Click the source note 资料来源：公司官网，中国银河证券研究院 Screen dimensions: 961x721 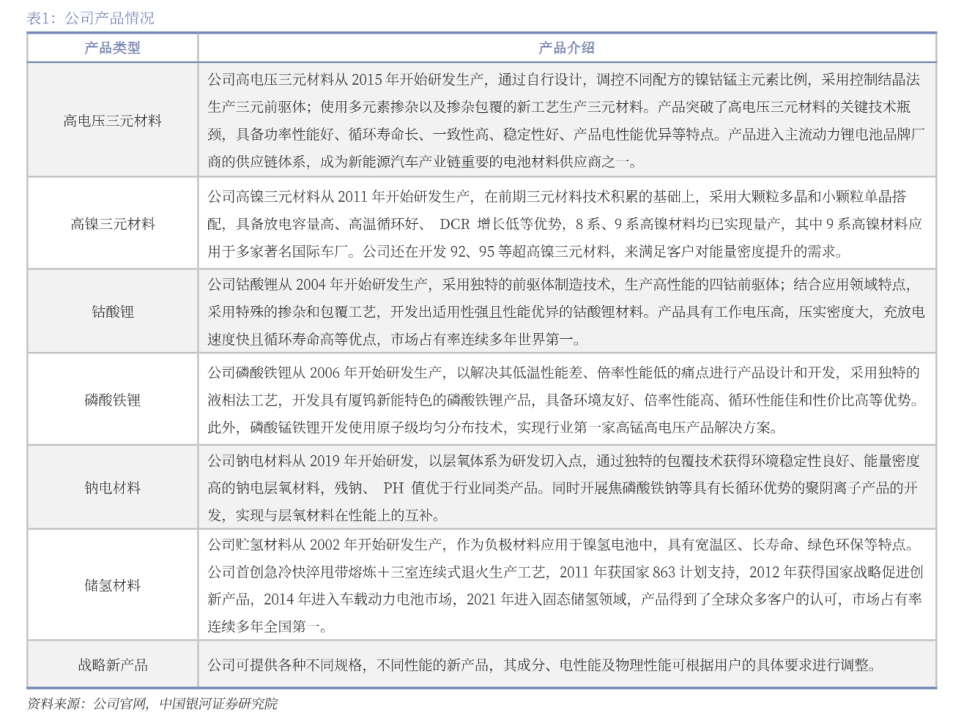[152, 703]
